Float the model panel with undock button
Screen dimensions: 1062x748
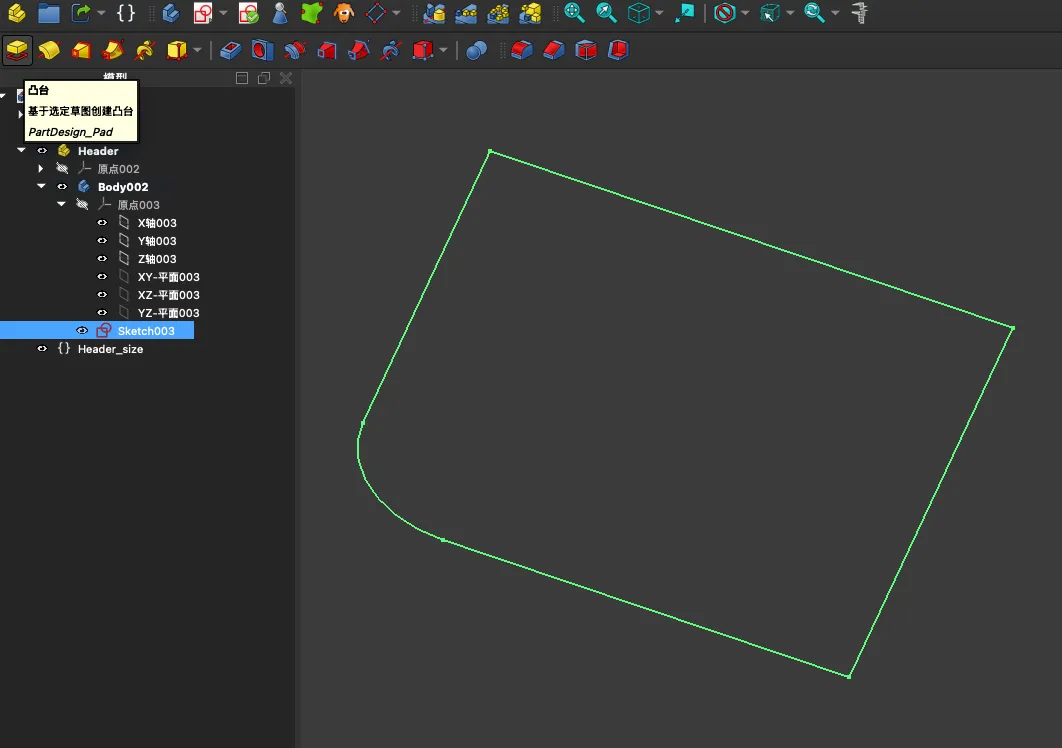(264, 78)
